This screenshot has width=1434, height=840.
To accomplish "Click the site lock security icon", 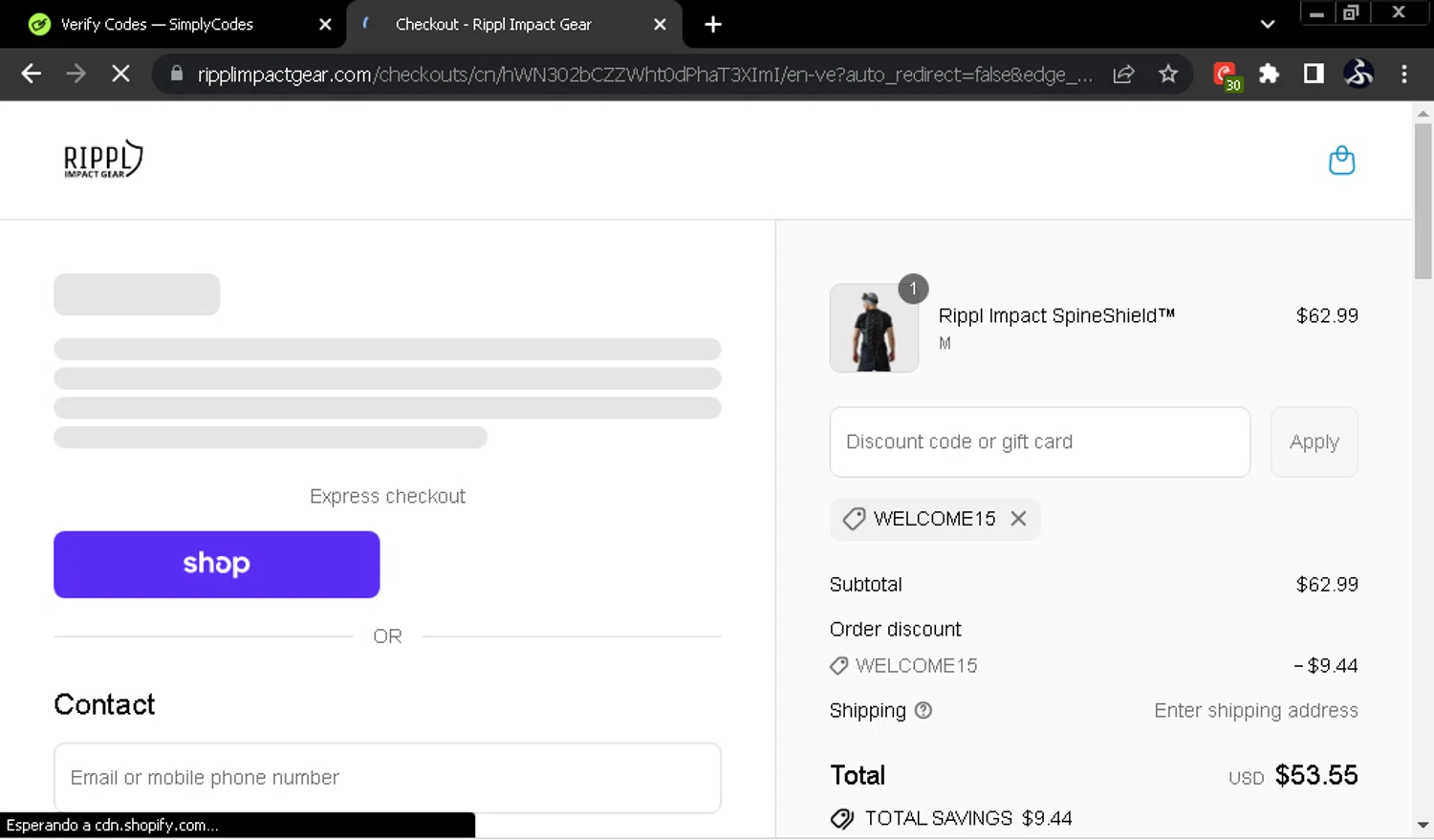I will [x=176, y=74].
